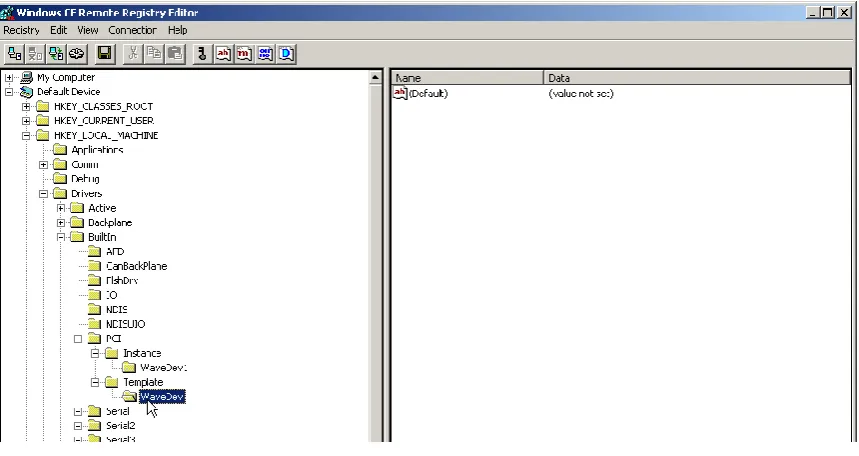Select the CanBackPlane key
Screen dimensions: 859x456
click(x=136, y=266)
